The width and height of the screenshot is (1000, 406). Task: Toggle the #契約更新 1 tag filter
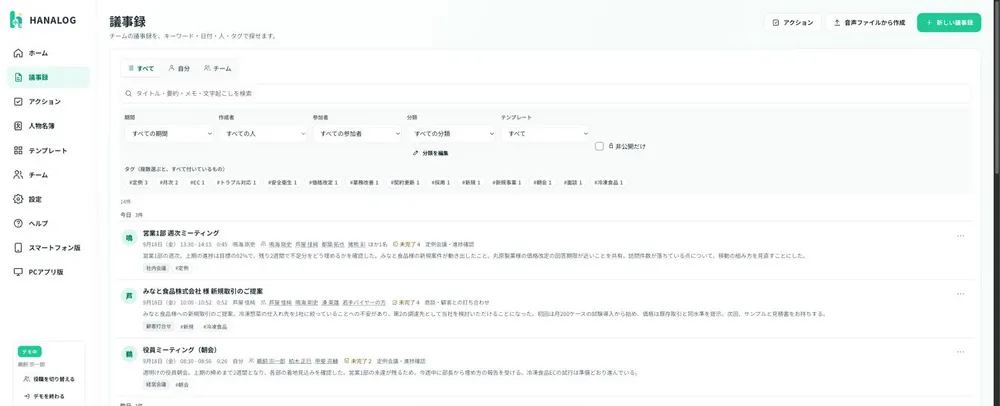pyautogui.click(x=405, y=182)
